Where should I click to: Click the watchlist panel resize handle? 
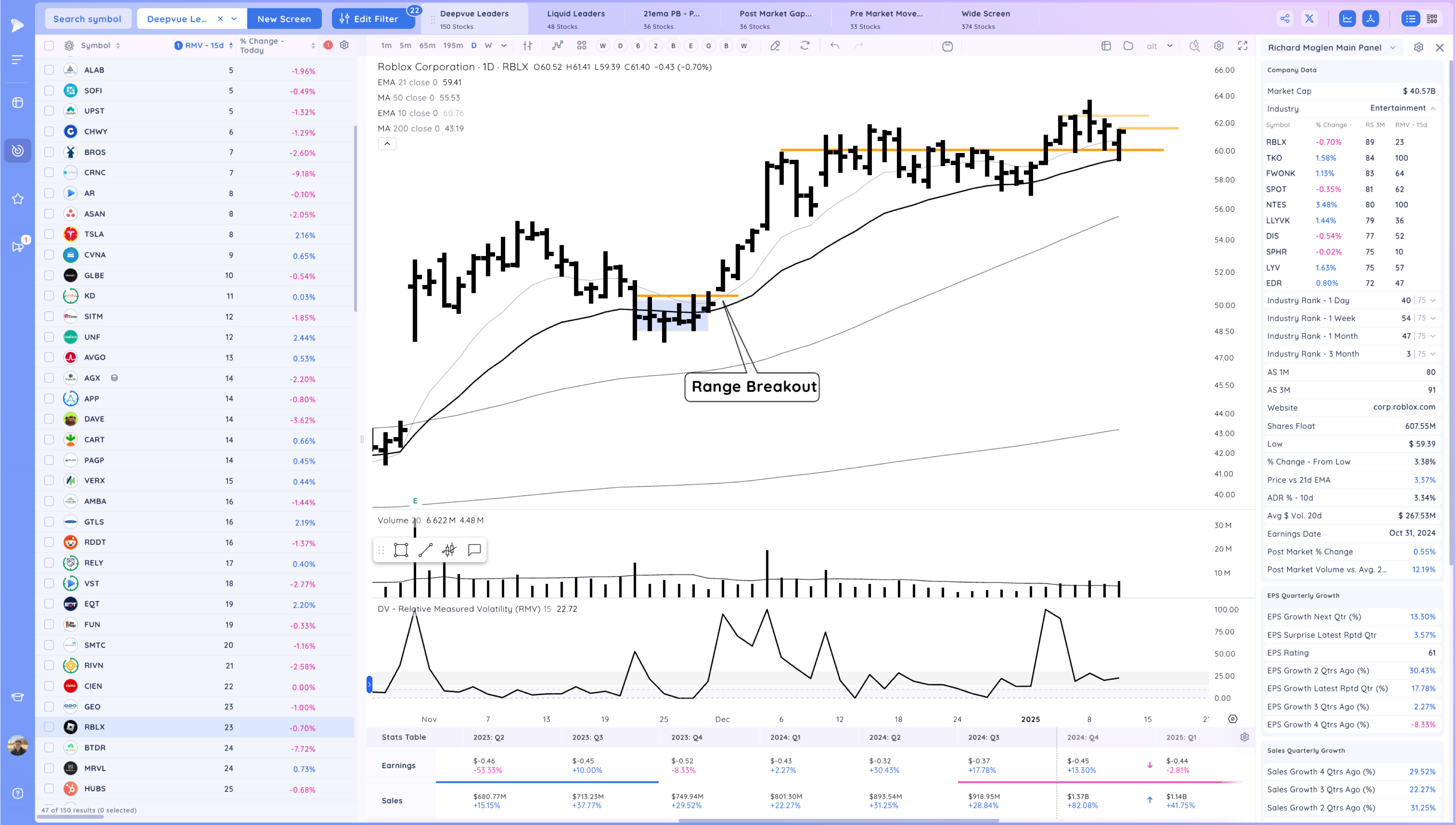pyautogui.click(x=361, y=439)
